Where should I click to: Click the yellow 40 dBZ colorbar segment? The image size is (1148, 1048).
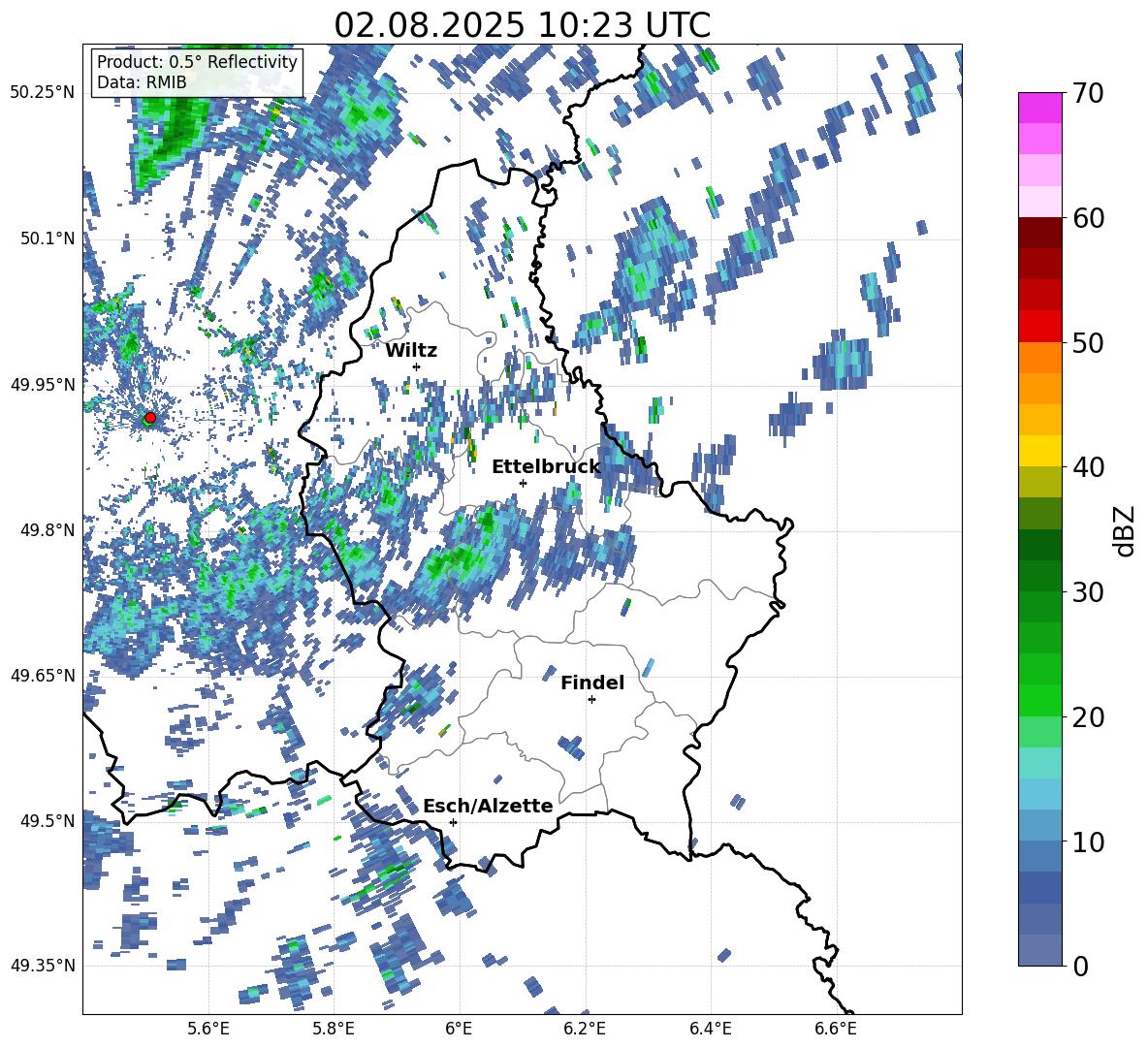click(1039, 452)
